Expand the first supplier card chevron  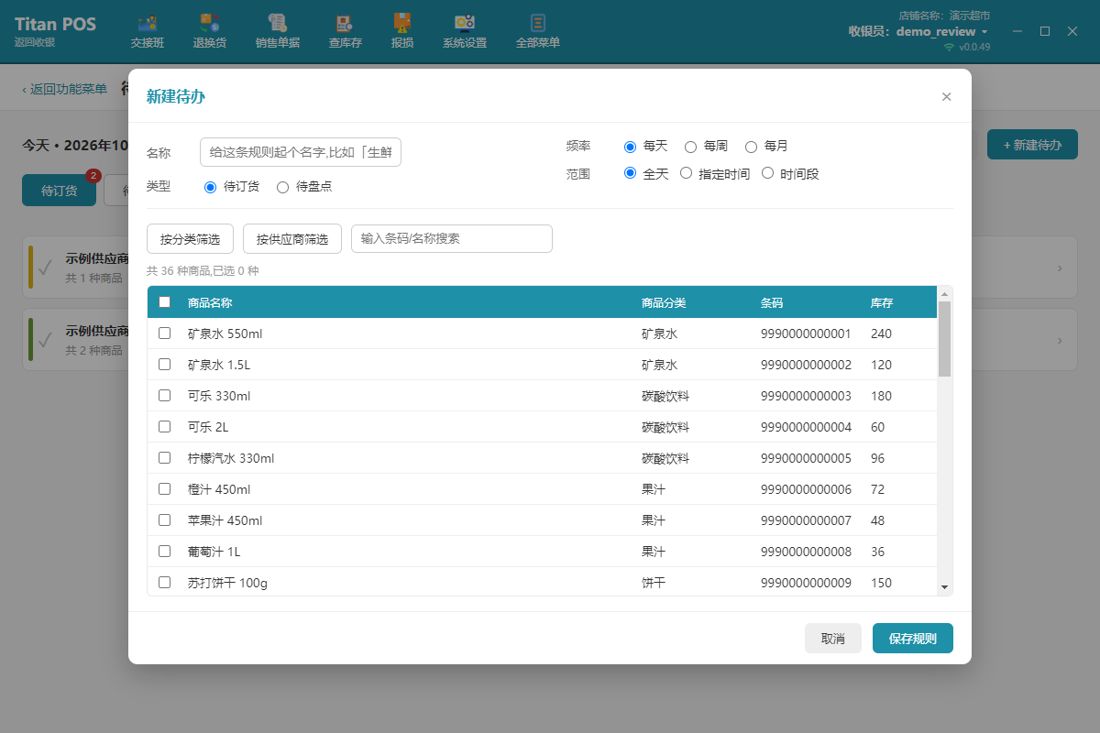coord(1059,268)
